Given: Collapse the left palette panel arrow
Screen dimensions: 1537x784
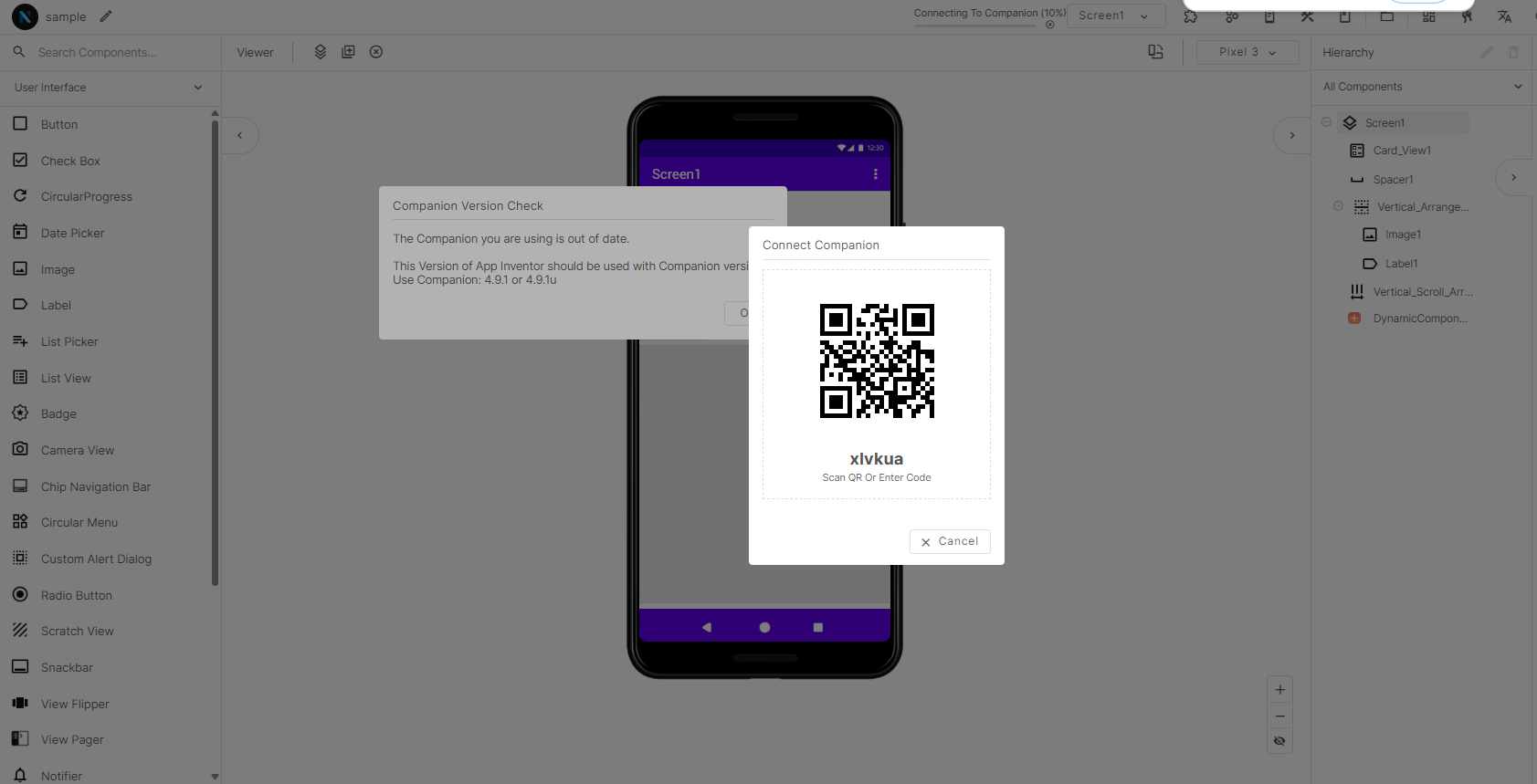Looking at the screenshot, I should coord(240,135).
